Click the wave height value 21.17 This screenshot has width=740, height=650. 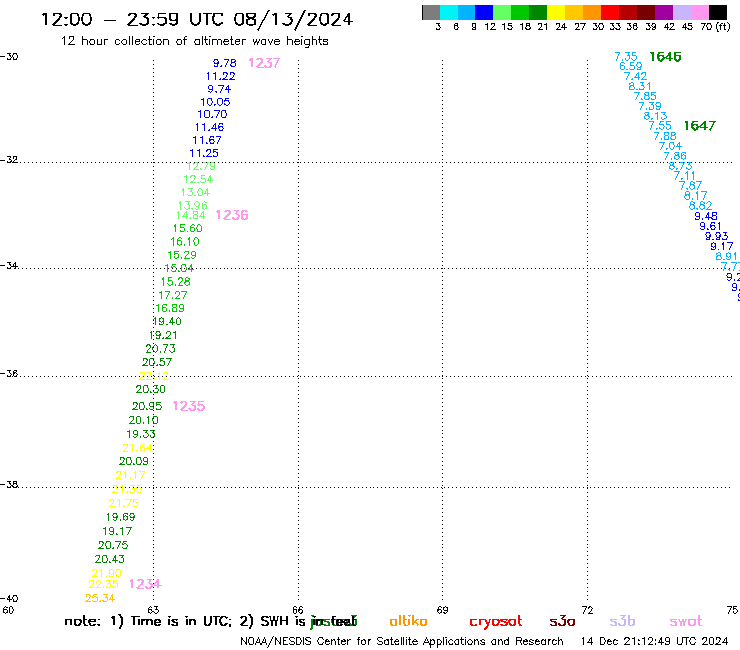tap(130, 475)
